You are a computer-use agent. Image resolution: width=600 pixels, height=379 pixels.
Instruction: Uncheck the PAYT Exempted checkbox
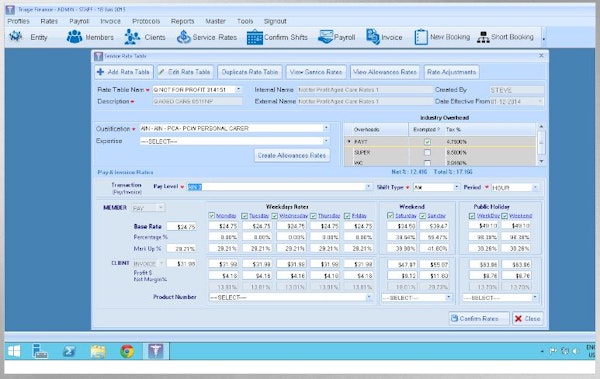427,142
